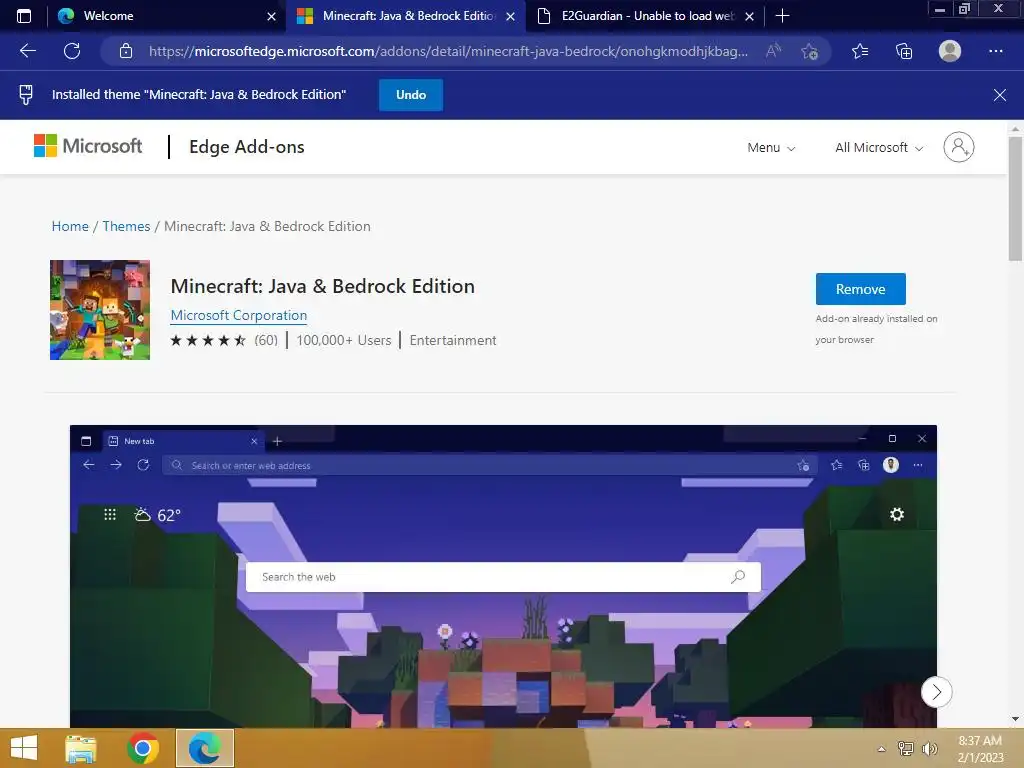Launch Google Chrome from taskbar
Viewport: 1024px width, 768px height.
(x=142, y=748)
